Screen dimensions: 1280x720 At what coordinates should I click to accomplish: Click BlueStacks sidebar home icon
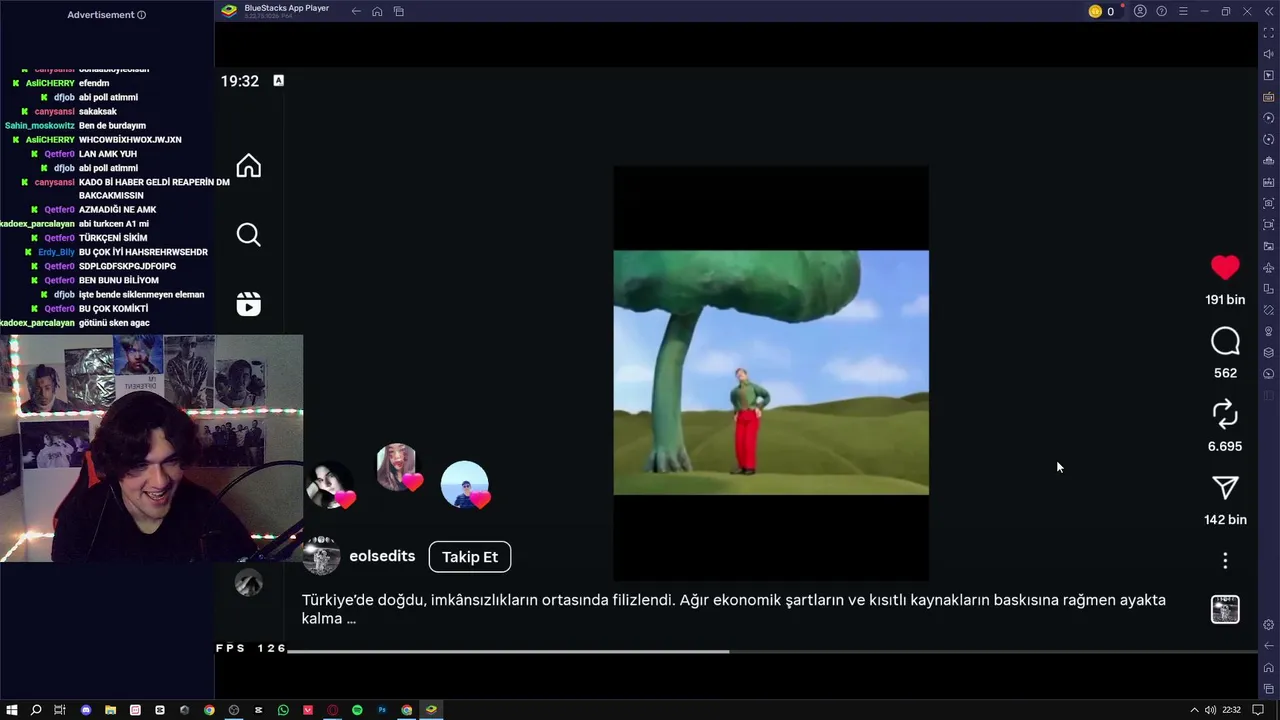point(1269,667)
